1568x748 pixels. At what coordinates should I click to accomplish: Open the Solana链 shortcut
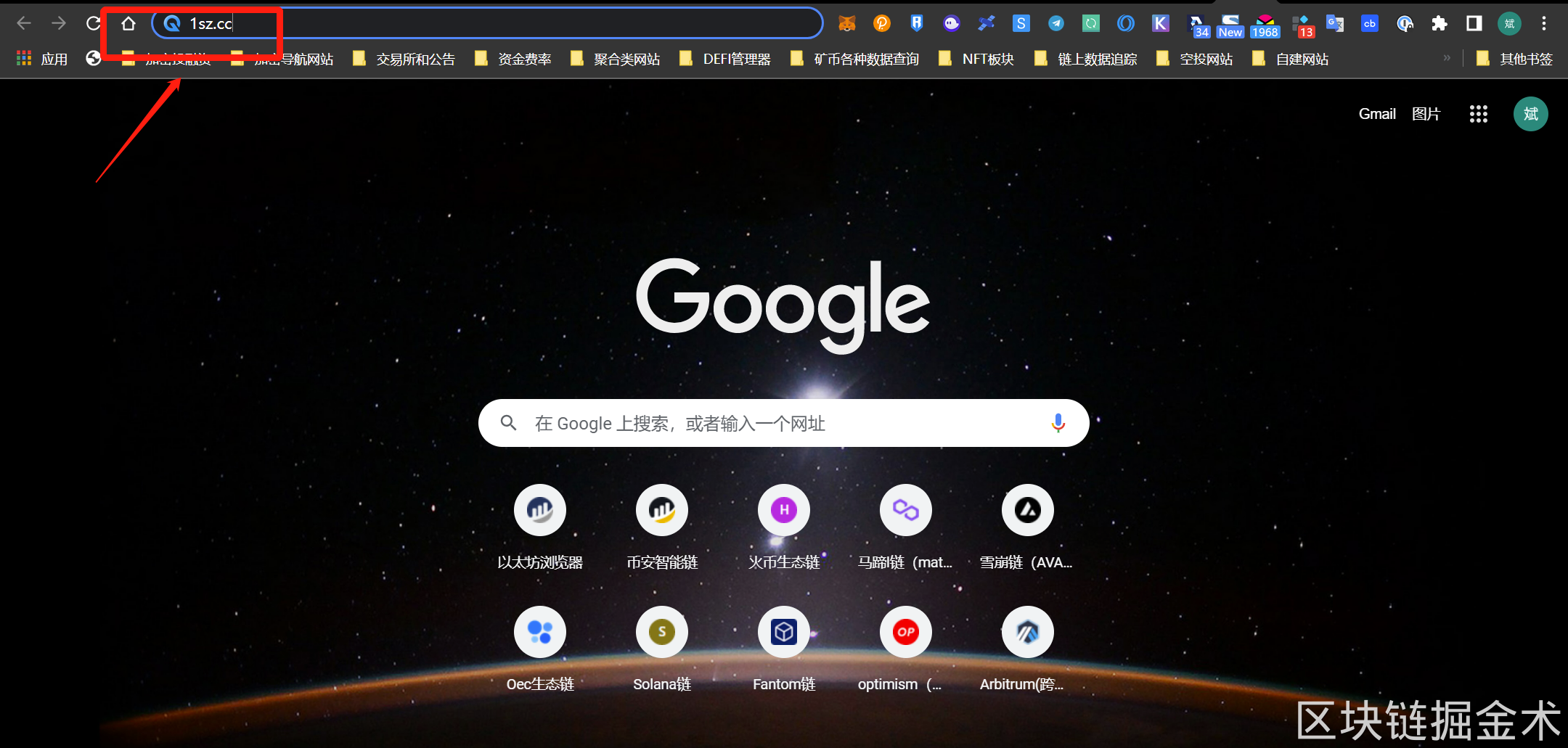(662, 650)
